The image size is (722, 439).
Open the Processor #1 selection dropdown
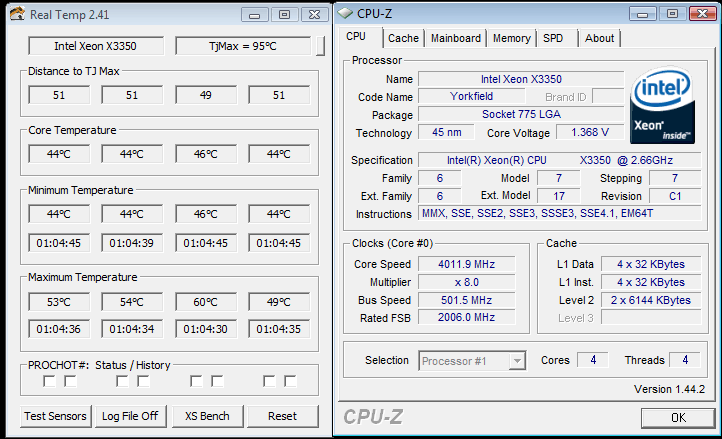517,361
